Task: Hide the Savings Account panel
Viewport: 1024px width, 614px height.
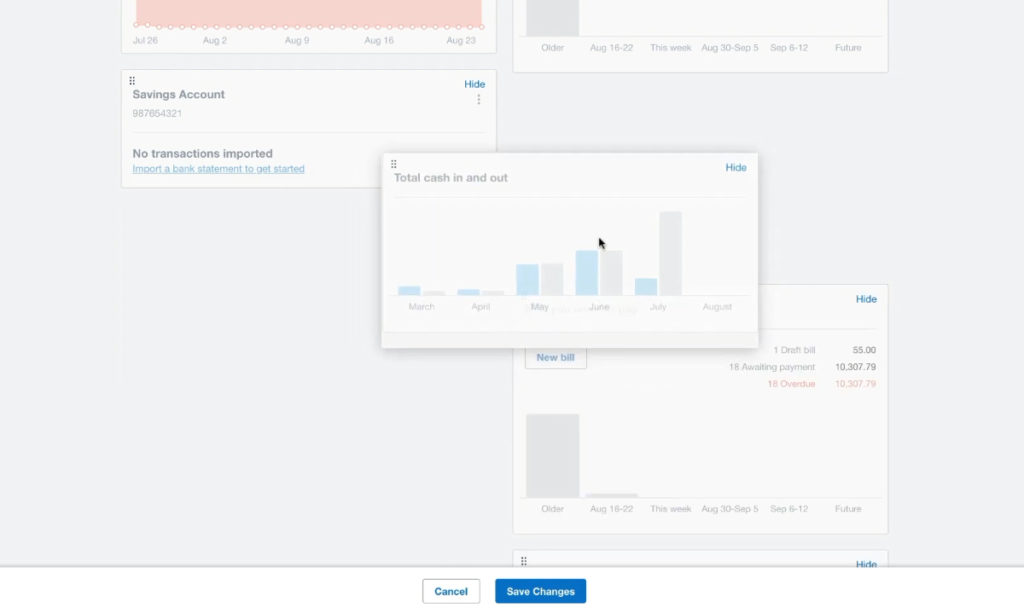Action: click(473, 84)
